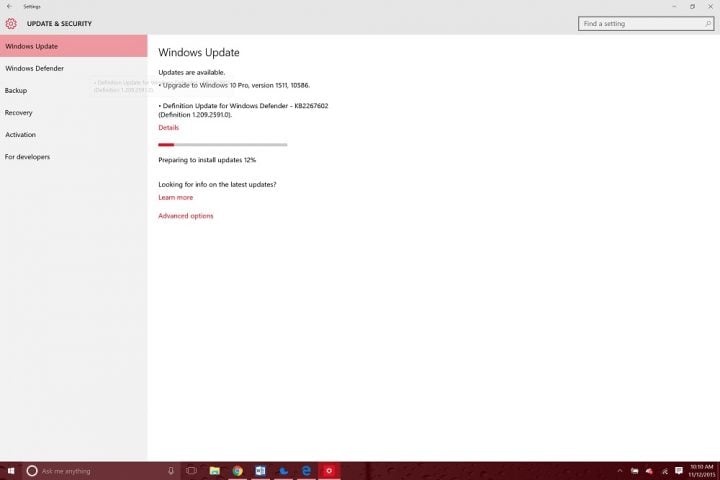
Task: Open Microsoft Word from the taskbar
Action: [x=260, y=471]
